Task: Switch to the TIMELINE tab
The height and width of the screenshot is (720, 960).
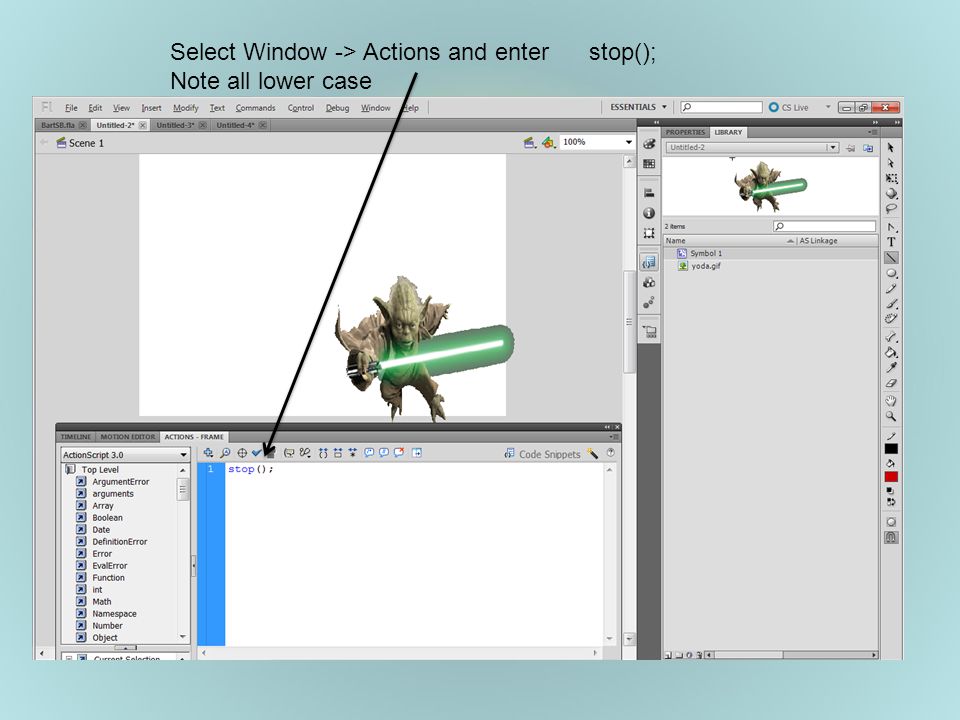Action: click(76, 437)
